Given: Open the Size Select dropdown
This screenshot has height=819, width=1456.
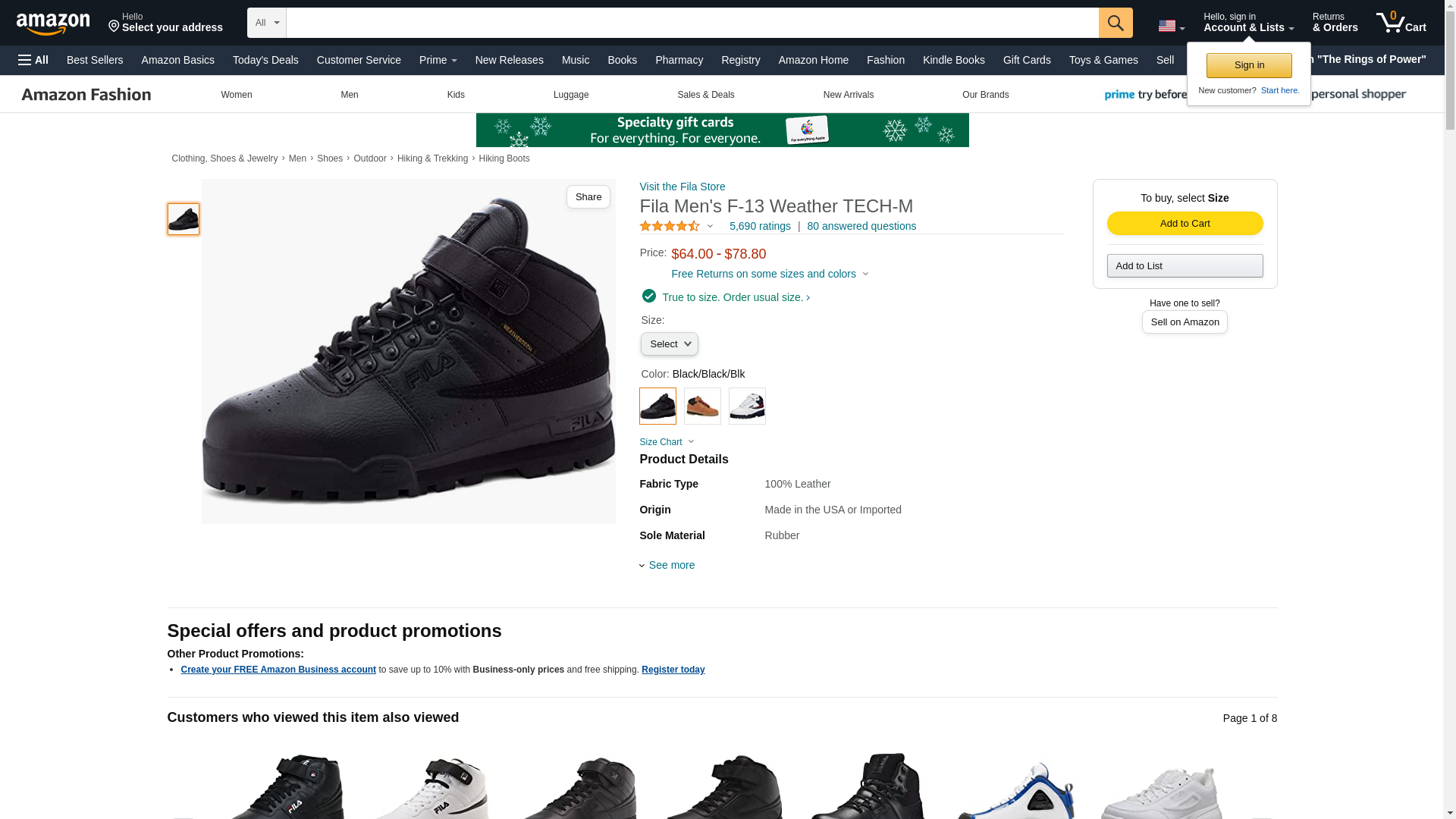Looking at the screenshot, I should (670, 344).
